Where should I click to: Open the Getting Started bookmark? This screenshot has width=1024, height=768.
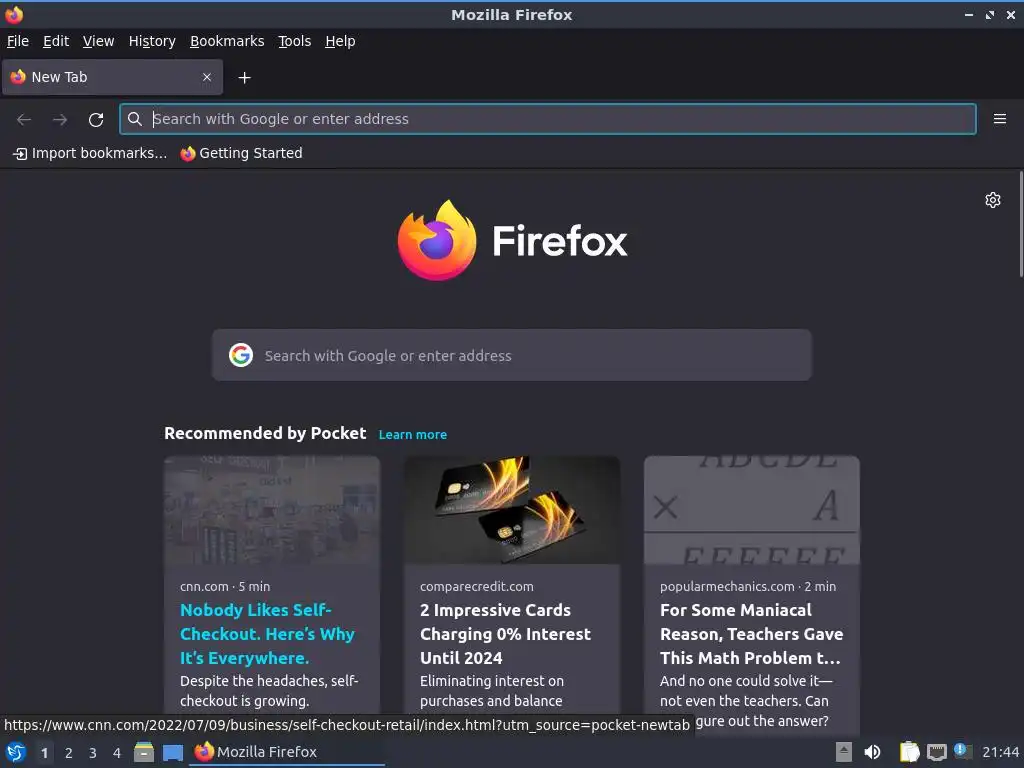(242, 153)
